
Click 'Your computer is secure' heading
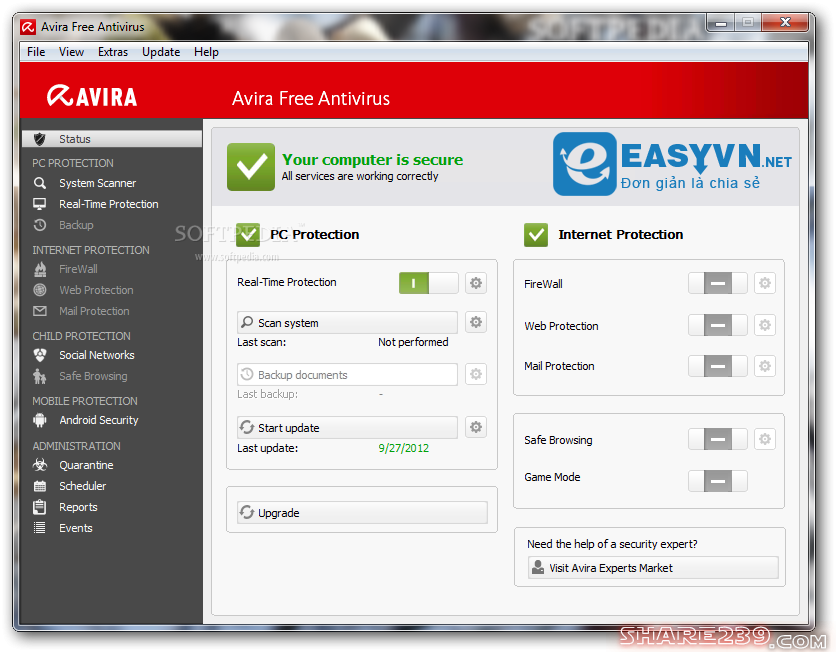click(373, 160)
